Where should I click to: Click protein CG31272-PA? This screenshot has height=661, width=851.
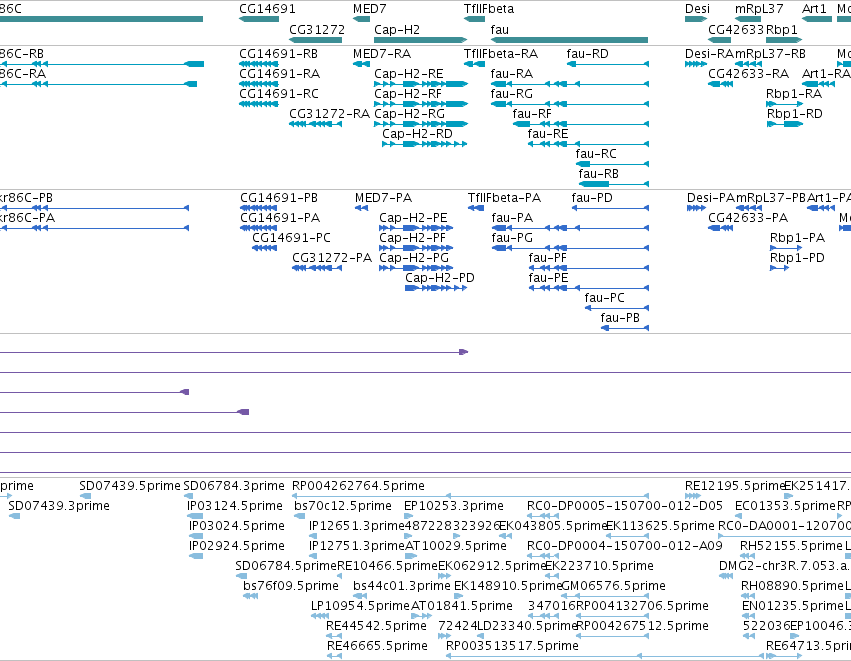click(332, 258)
